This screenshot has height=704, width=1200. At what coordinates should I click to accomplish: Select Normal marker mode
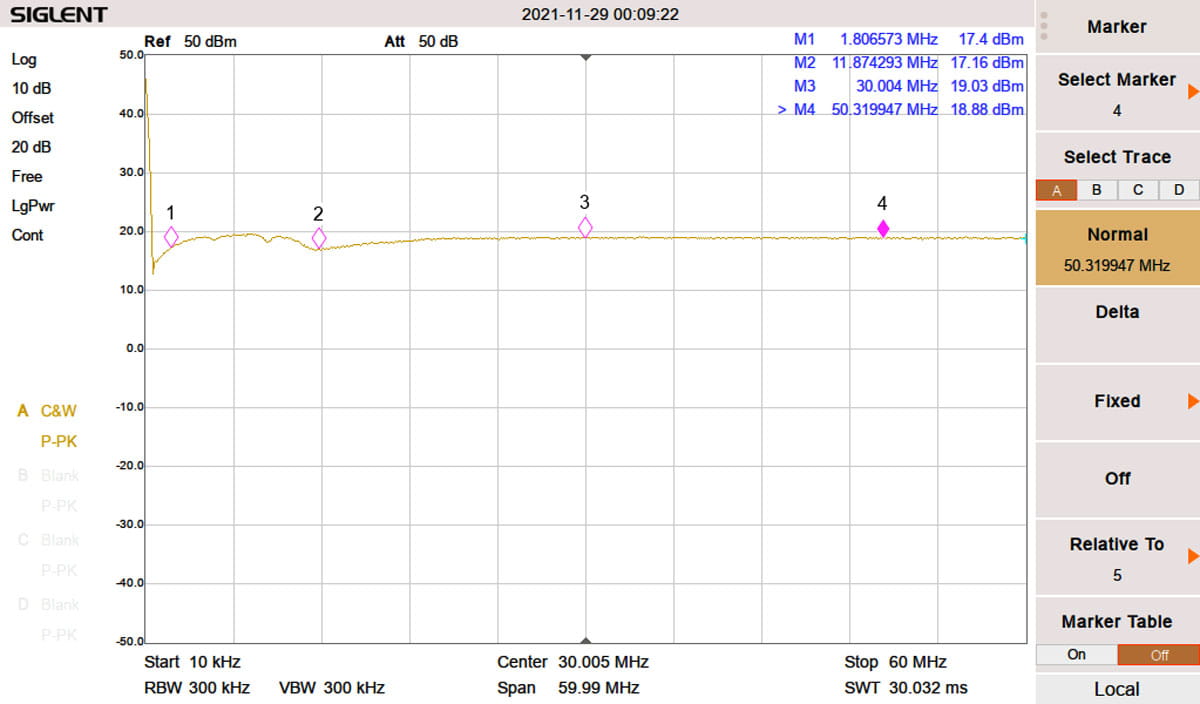coord(1117,247)
